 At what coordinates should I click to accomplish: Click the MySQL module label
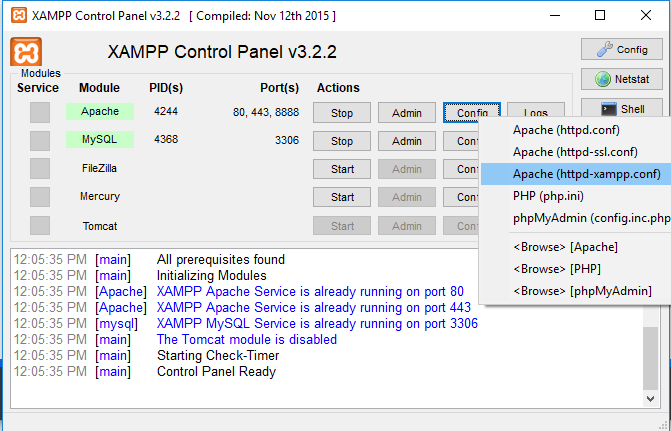(x=100, y=140)
